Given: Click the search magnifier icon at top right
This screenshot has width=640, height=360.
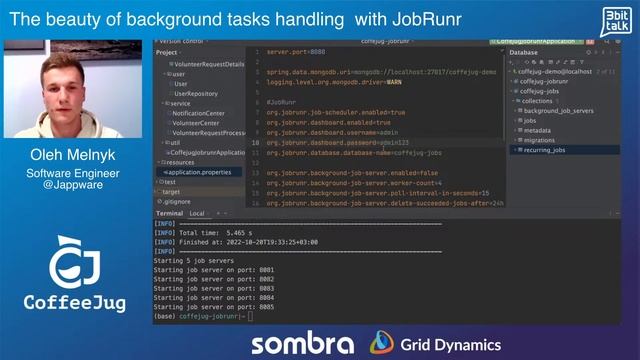Looking at the screenshot, I should click(607, 41).
